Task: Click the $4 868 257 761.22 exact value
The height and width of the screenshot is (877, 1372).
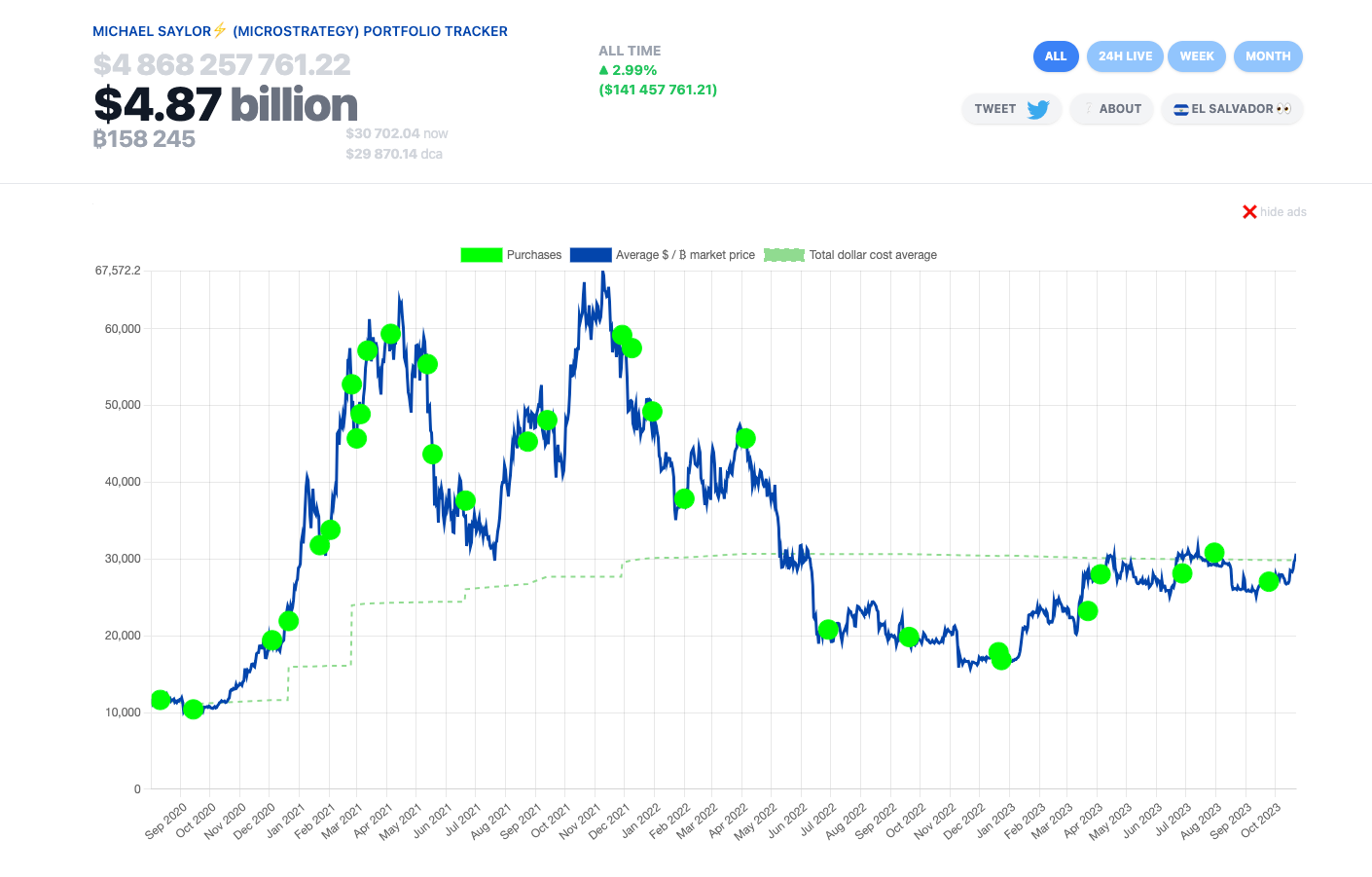Action: coord(222,65)
